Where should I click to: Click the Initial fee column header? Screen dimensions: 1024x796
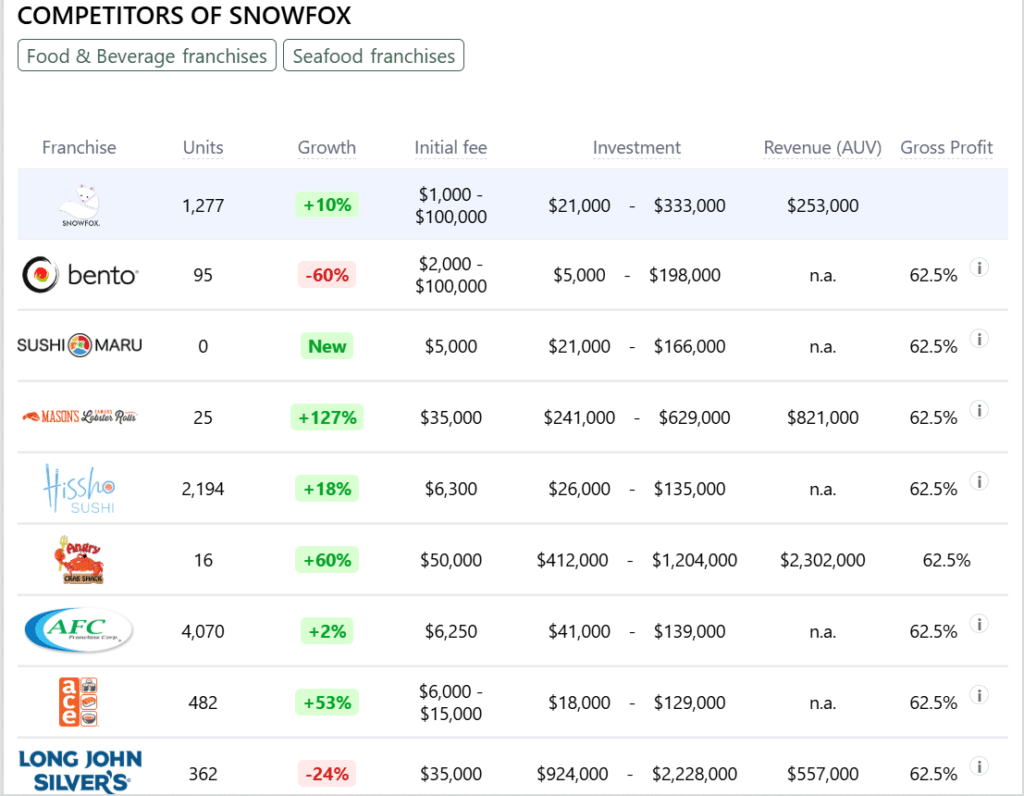pos(451,148)
